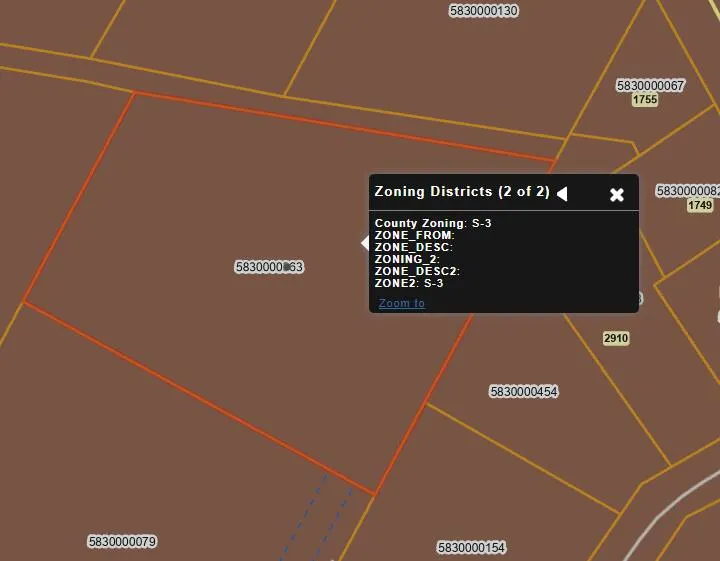The height and width of the screenshot is (561, 720).
Task: Click the Zoom to link
Action: (401, 303)
